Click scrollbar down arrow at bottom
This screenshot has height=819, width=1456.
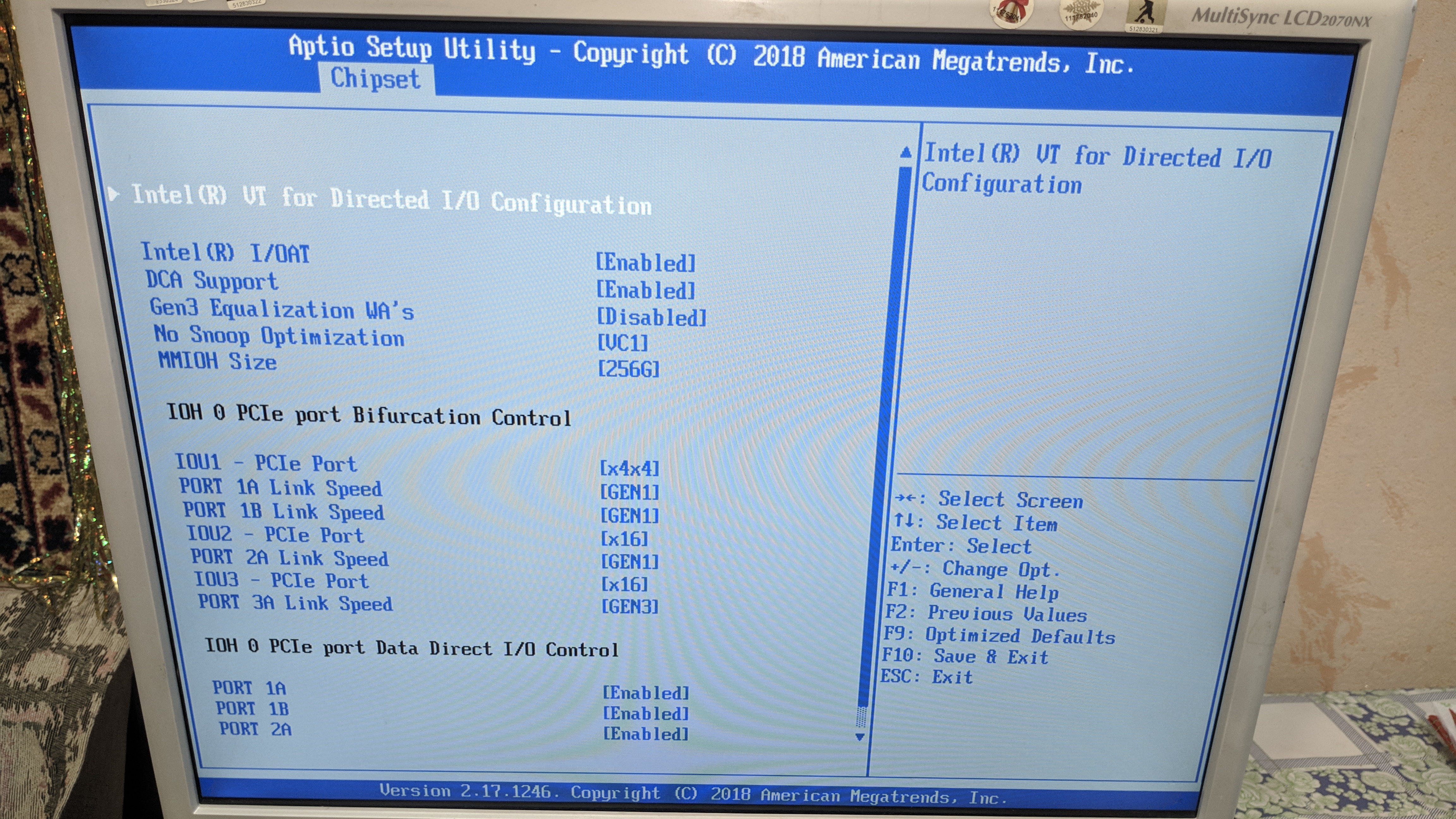860,737
